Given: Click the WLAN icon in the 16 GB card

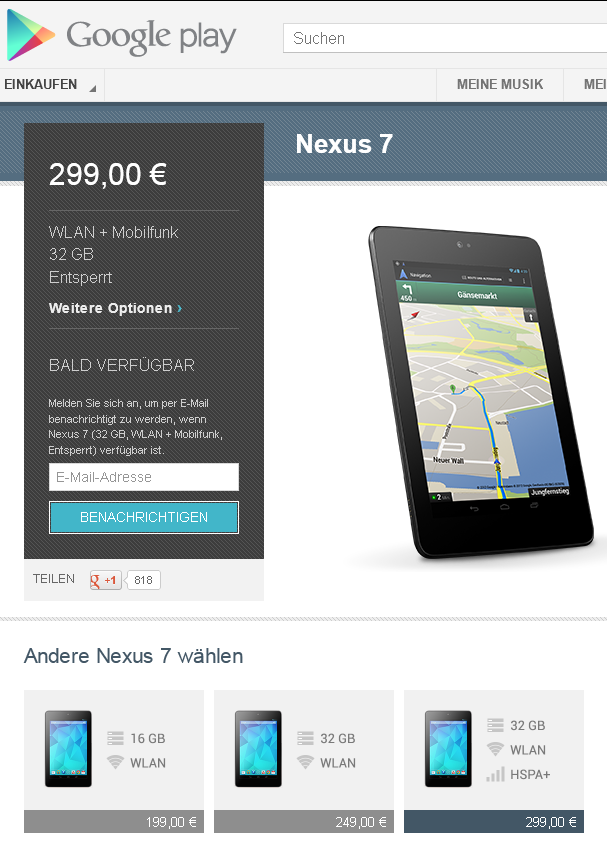Looking at the screenshot, I should 115,762.
